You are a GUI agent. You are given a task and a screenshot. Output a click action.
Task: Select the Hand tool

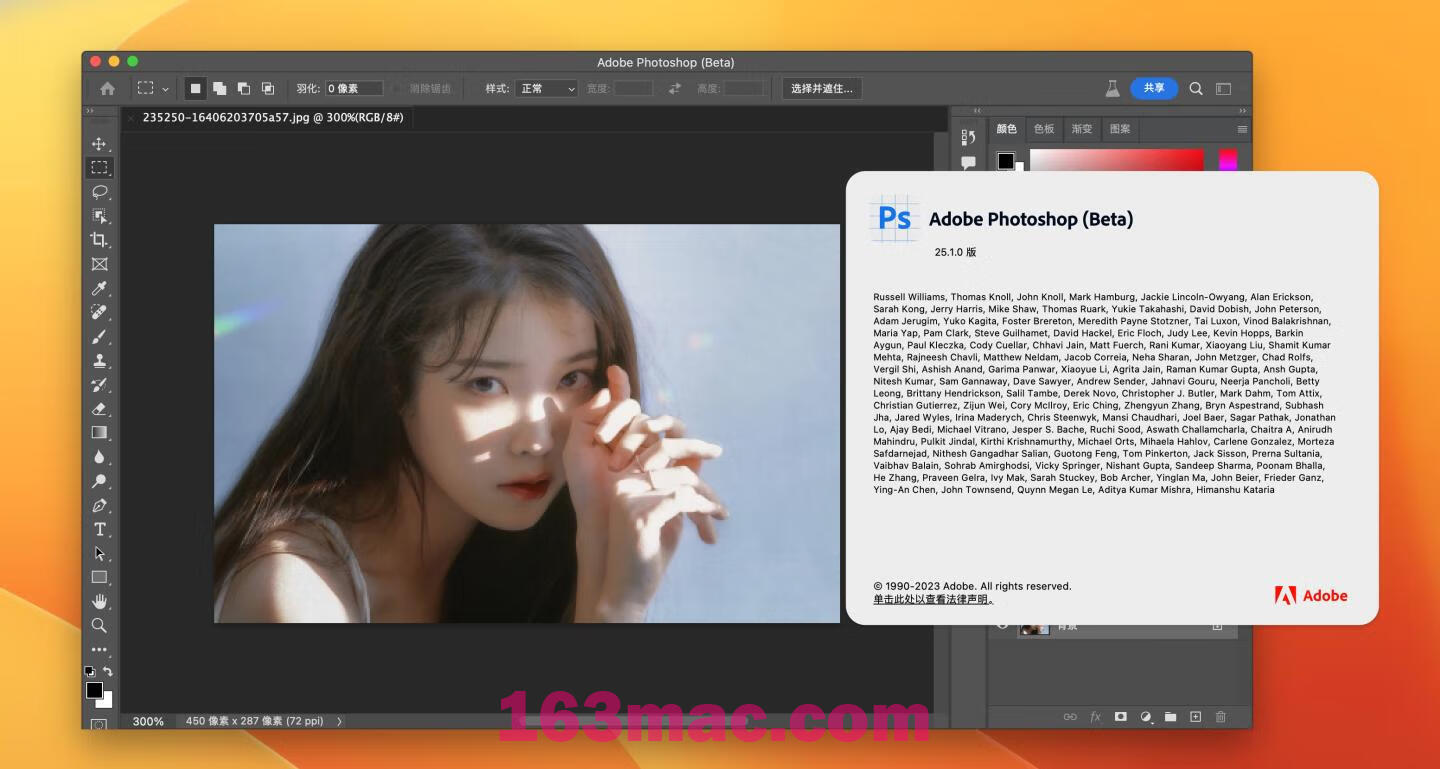tap(99, 601)
